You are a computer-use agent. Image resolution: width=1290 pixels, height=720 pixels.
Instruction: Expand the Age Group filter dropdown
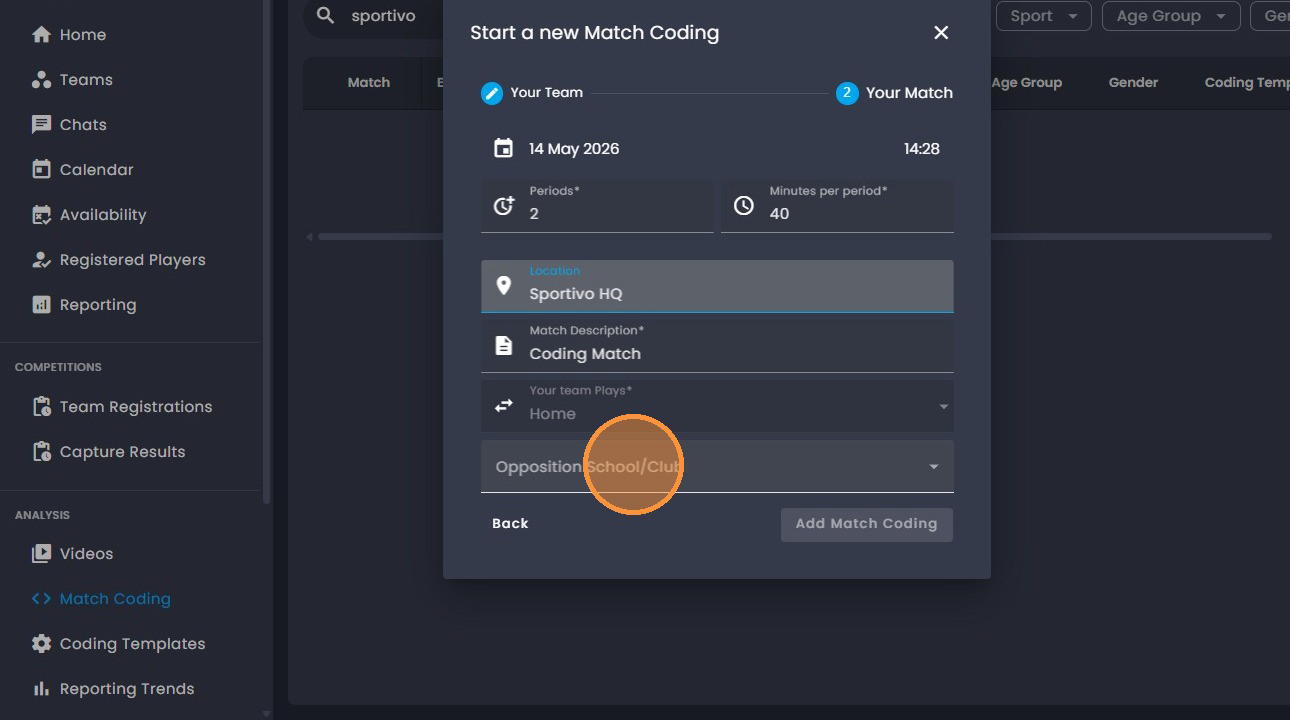[1171, 16]
